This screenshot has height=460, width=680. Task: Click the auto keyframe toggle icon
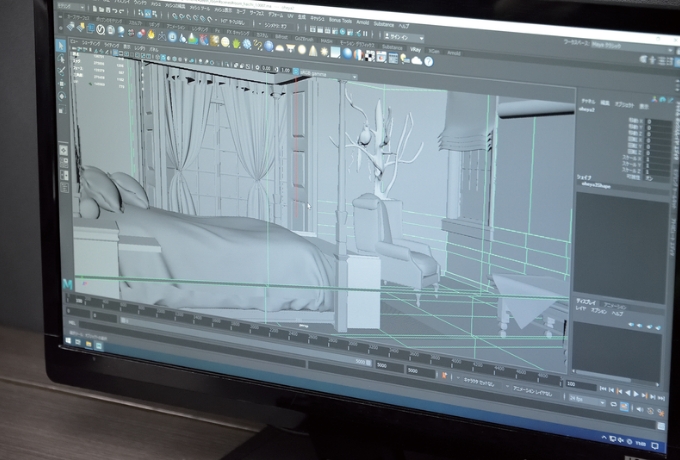tap(650, 411)
